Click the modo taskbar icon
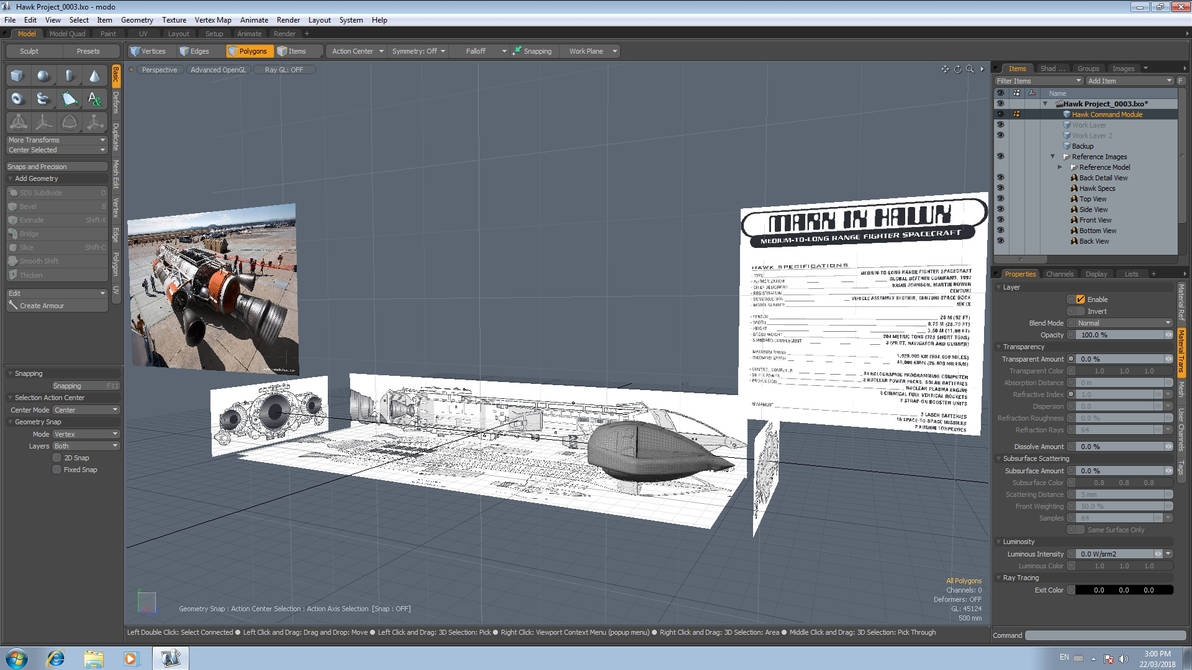The width and height of the screenshot is (1192, 670). click(170, 659)
